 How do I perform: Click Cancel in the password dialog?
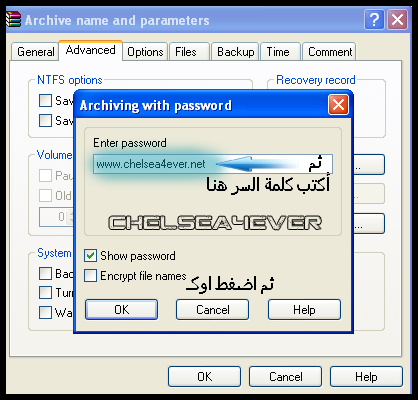[x=212, y=309]
